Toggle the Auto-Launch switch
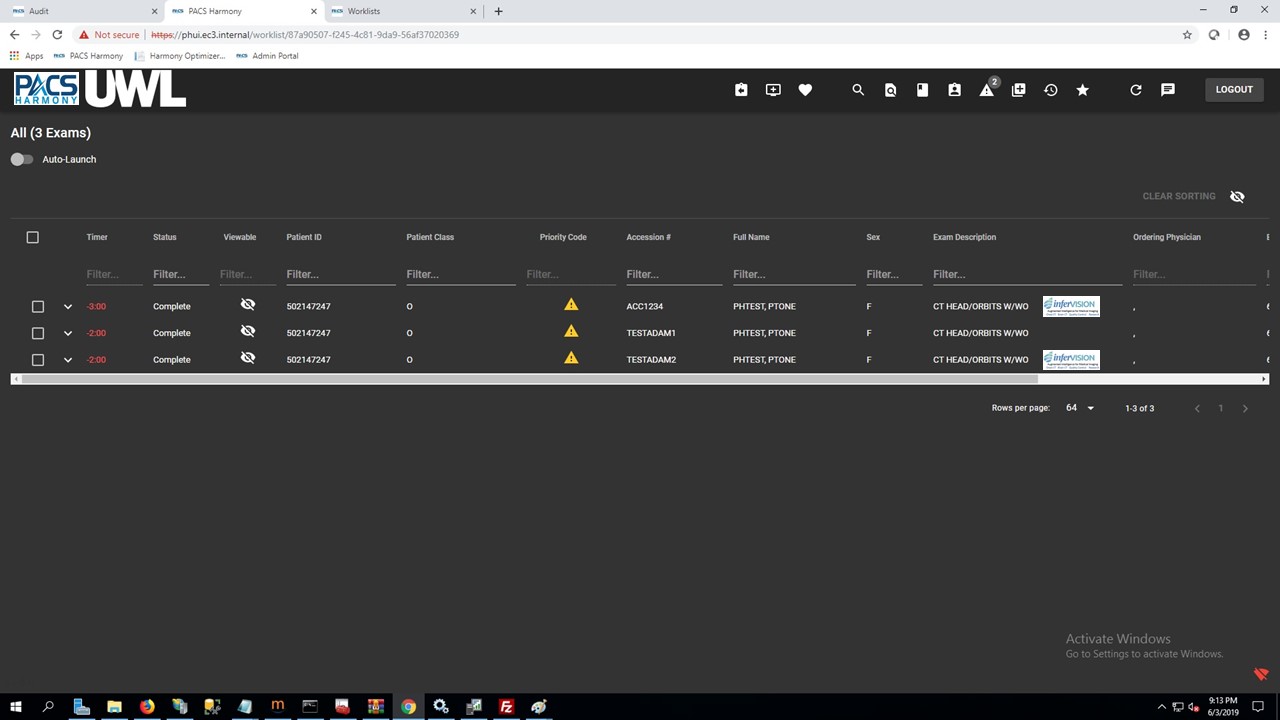The height and width of the screenshot is (720, 1280). [22, 159]
